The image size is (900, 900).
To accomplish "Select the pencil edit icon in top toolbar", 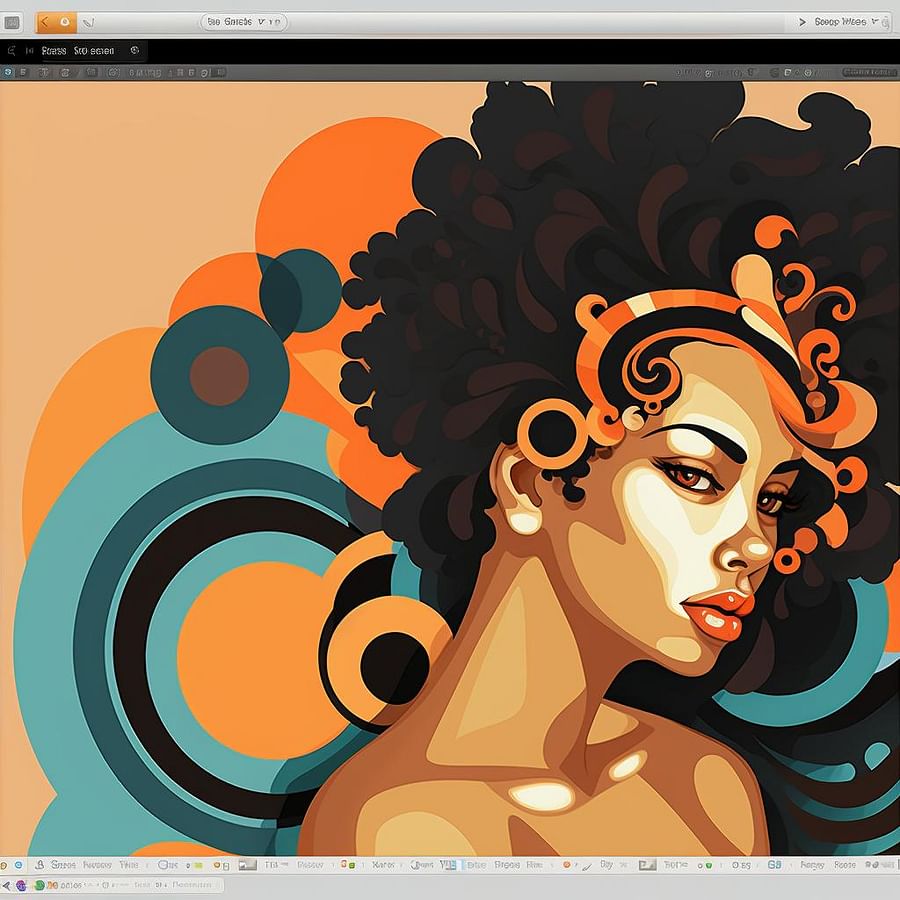I will (87, 21).
